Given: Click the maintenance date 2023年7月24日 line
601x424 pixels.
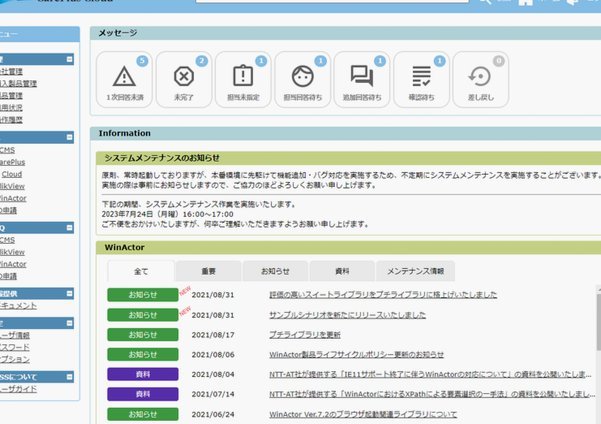Looking at the screenshot, I should pyautogui.click(x=167, y=214).
